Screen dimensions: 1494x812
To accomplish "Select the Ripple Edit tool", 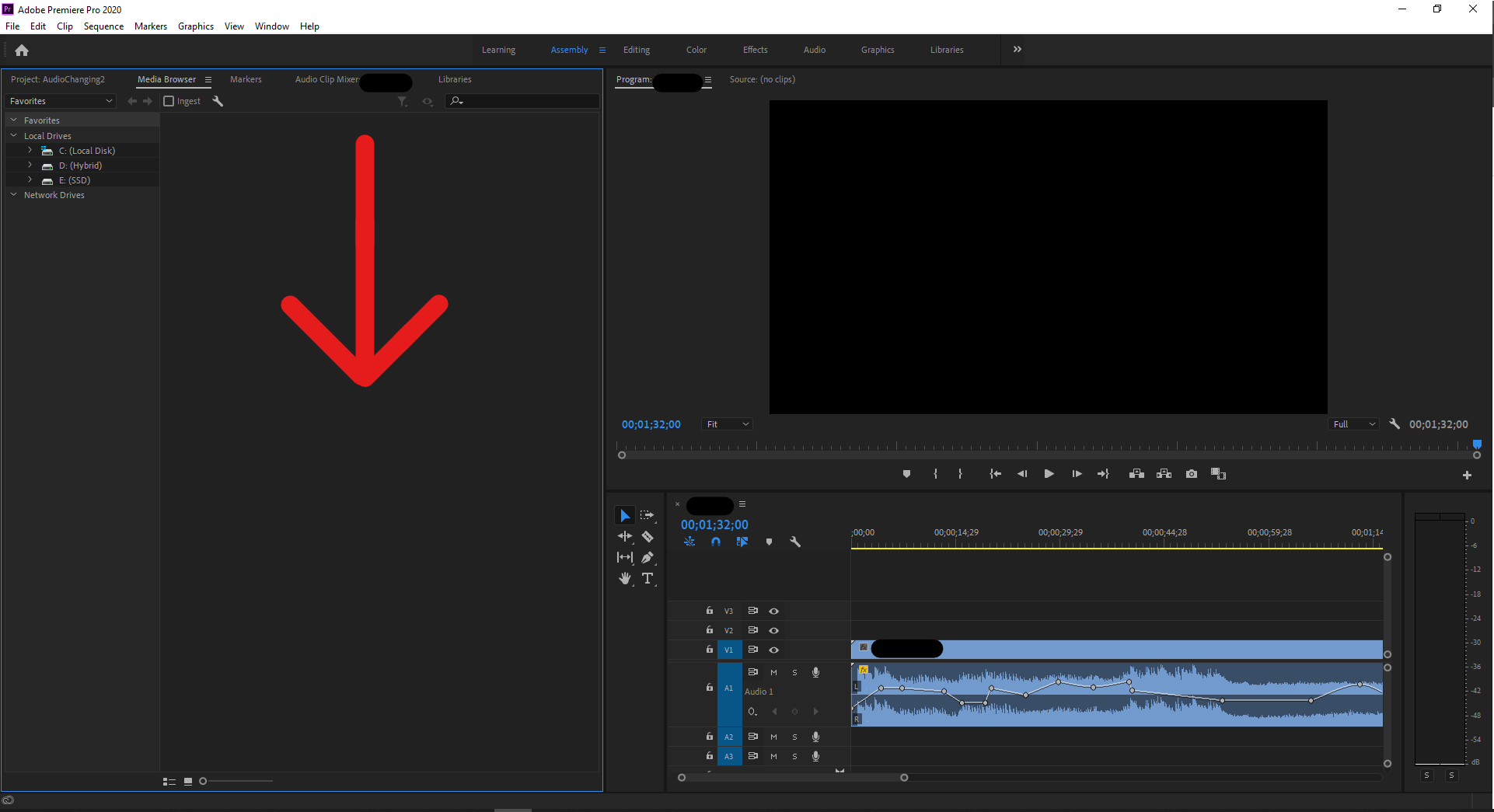I will point(625,536).
